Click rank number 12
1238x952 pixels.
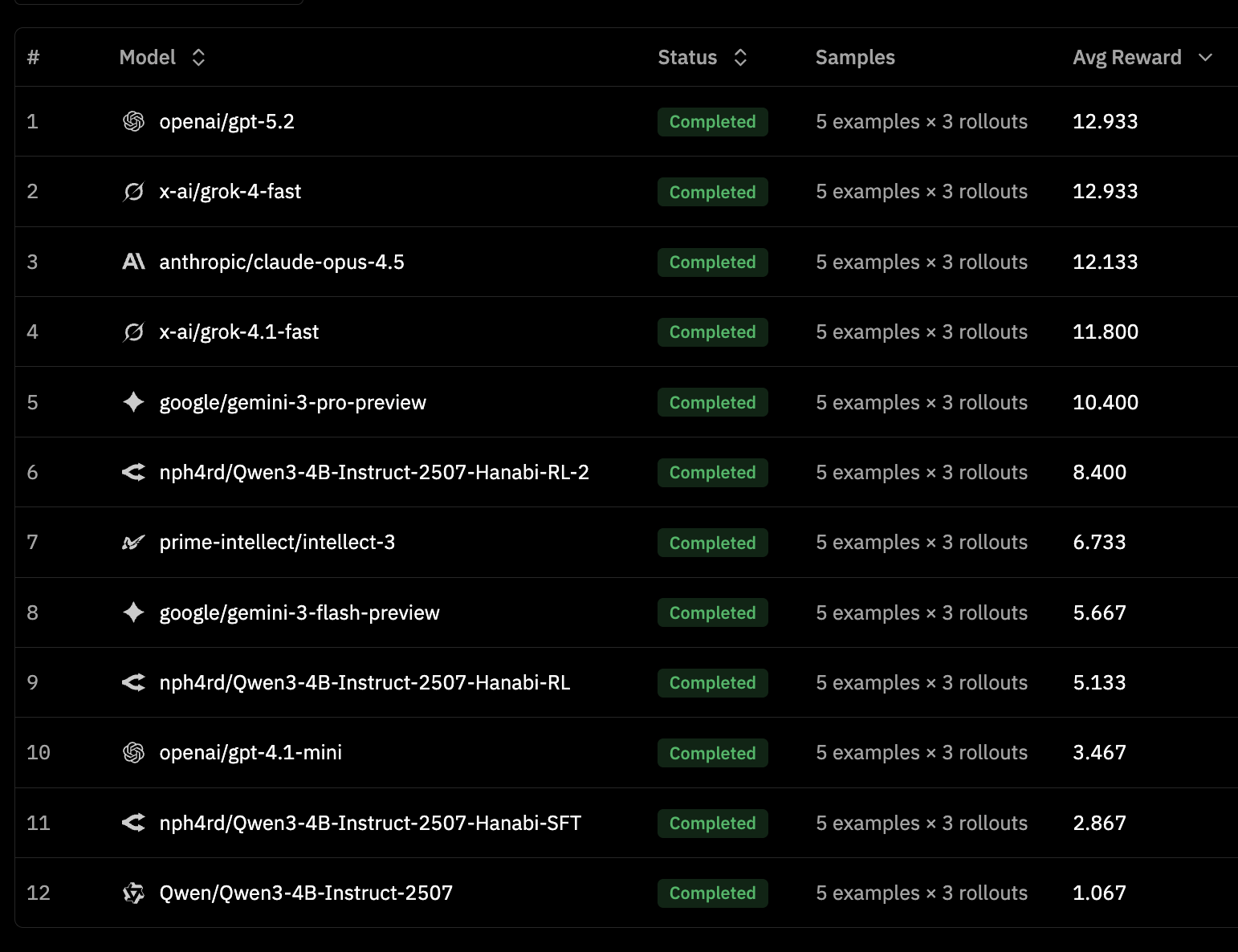click(x=39, y=893)
